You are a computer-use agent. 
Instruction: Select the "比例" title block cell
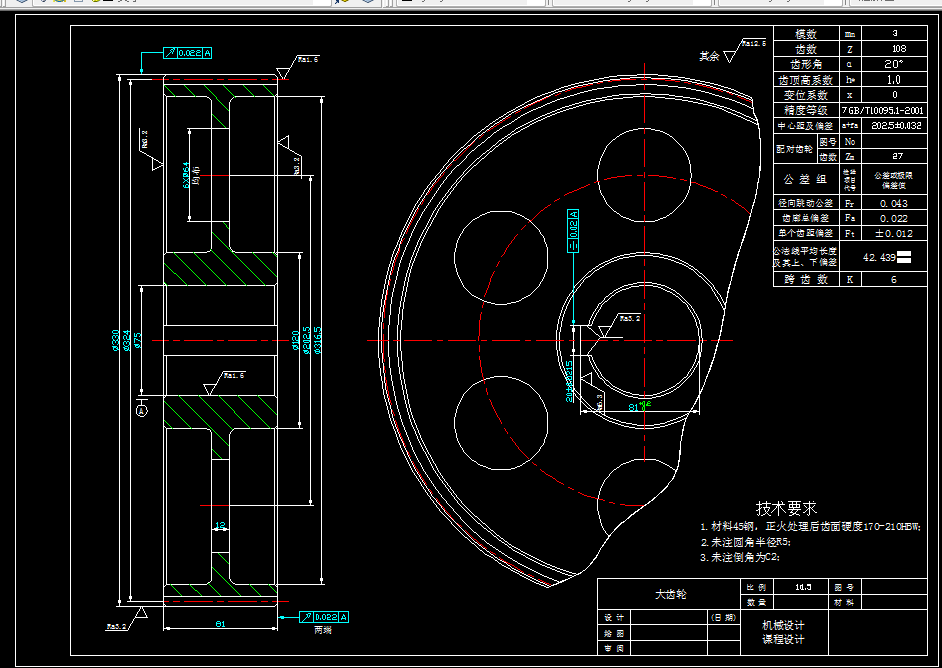758,588
